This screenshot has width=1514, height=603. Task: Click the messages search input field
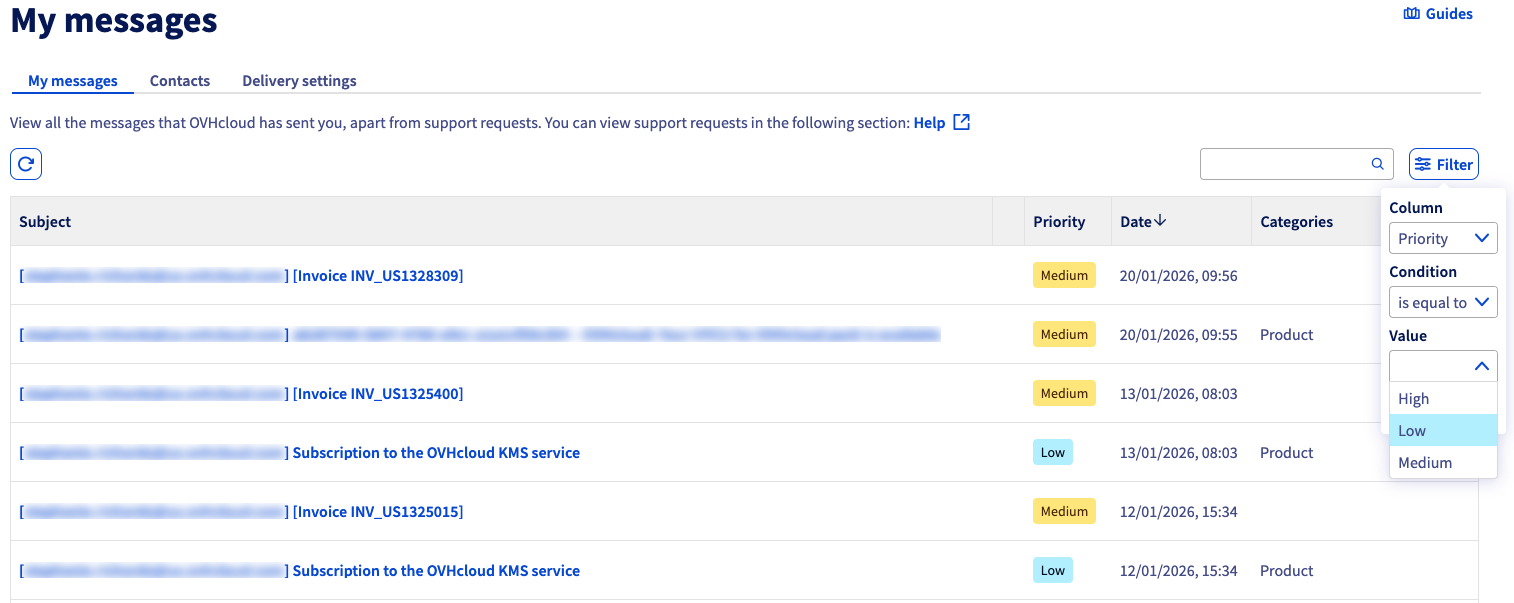point(1284,164)
